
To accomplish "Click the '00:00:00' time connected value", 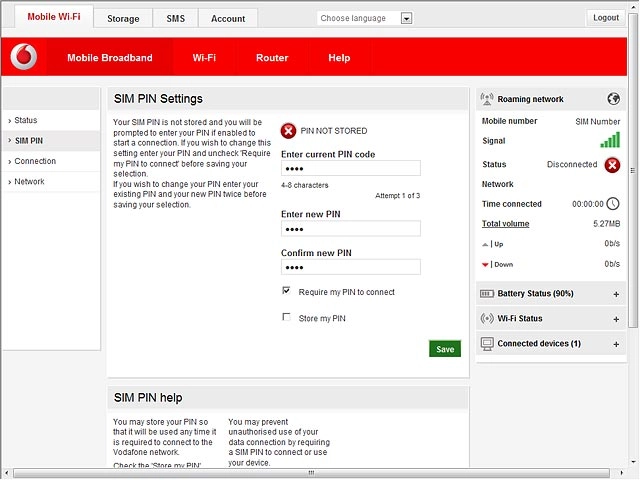I will click(x=587, y=204).
